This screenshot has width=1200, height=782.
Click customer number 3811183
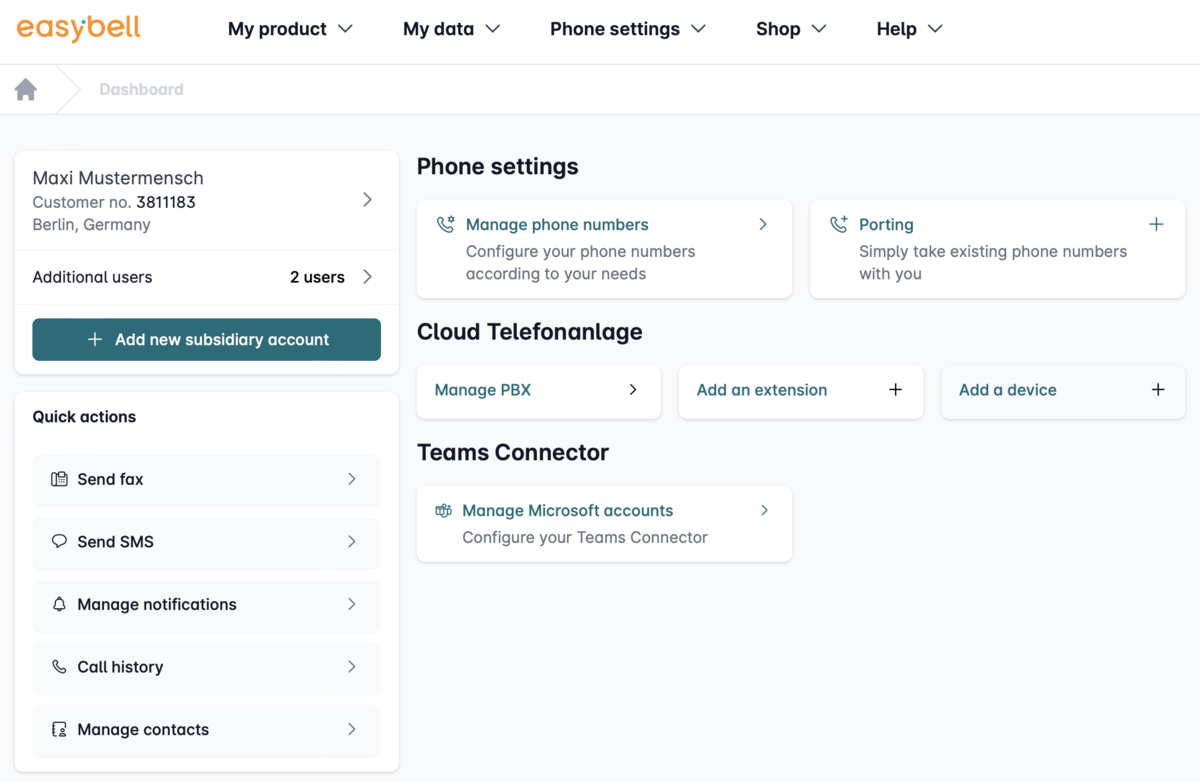tap(166, 202)
